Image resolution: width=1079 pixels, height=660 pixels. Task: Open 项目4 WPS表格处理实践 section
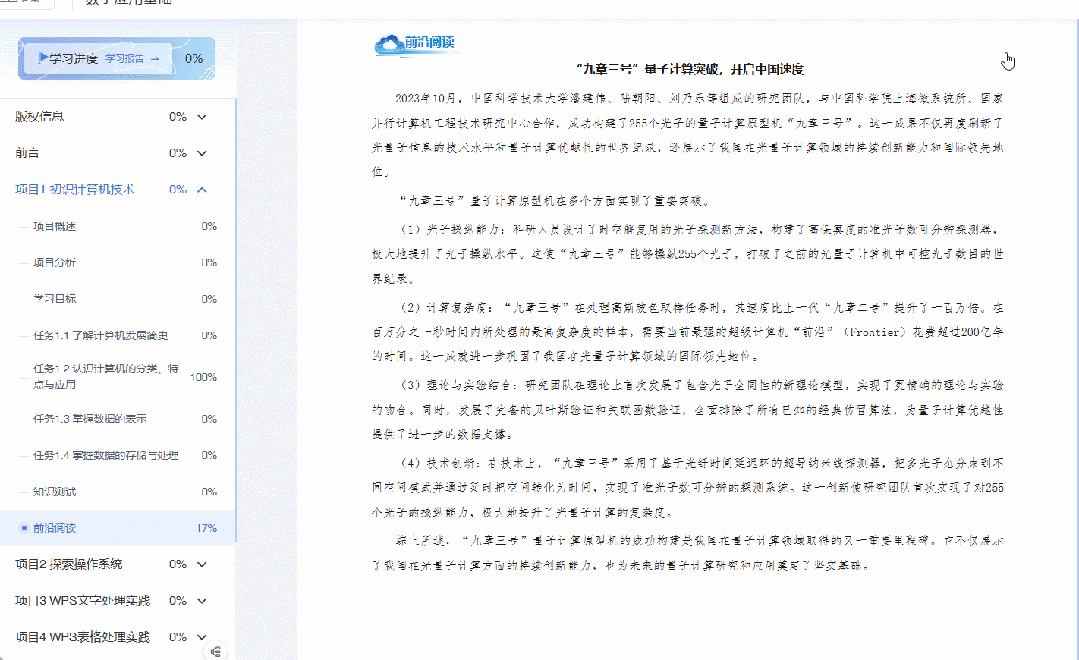pos(83,637)
